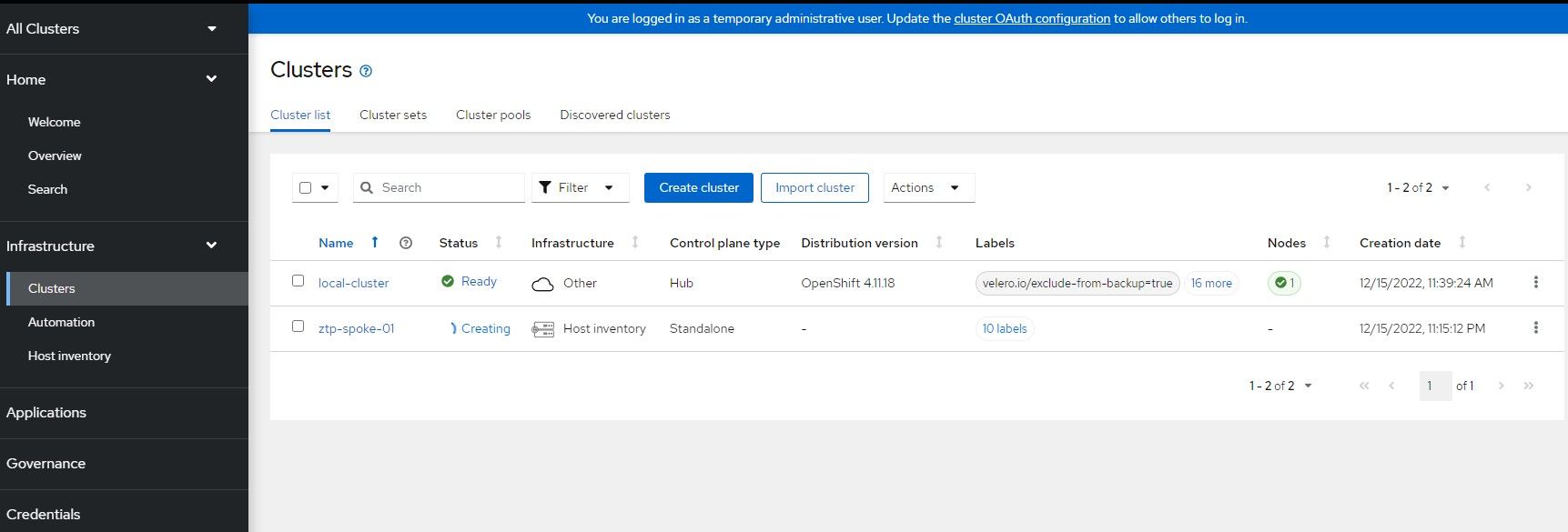Select the ztp-spoke-01 row checkbox
This screenshot has height=532, width=1568.
pyautogui.click(x=298, y=326)
